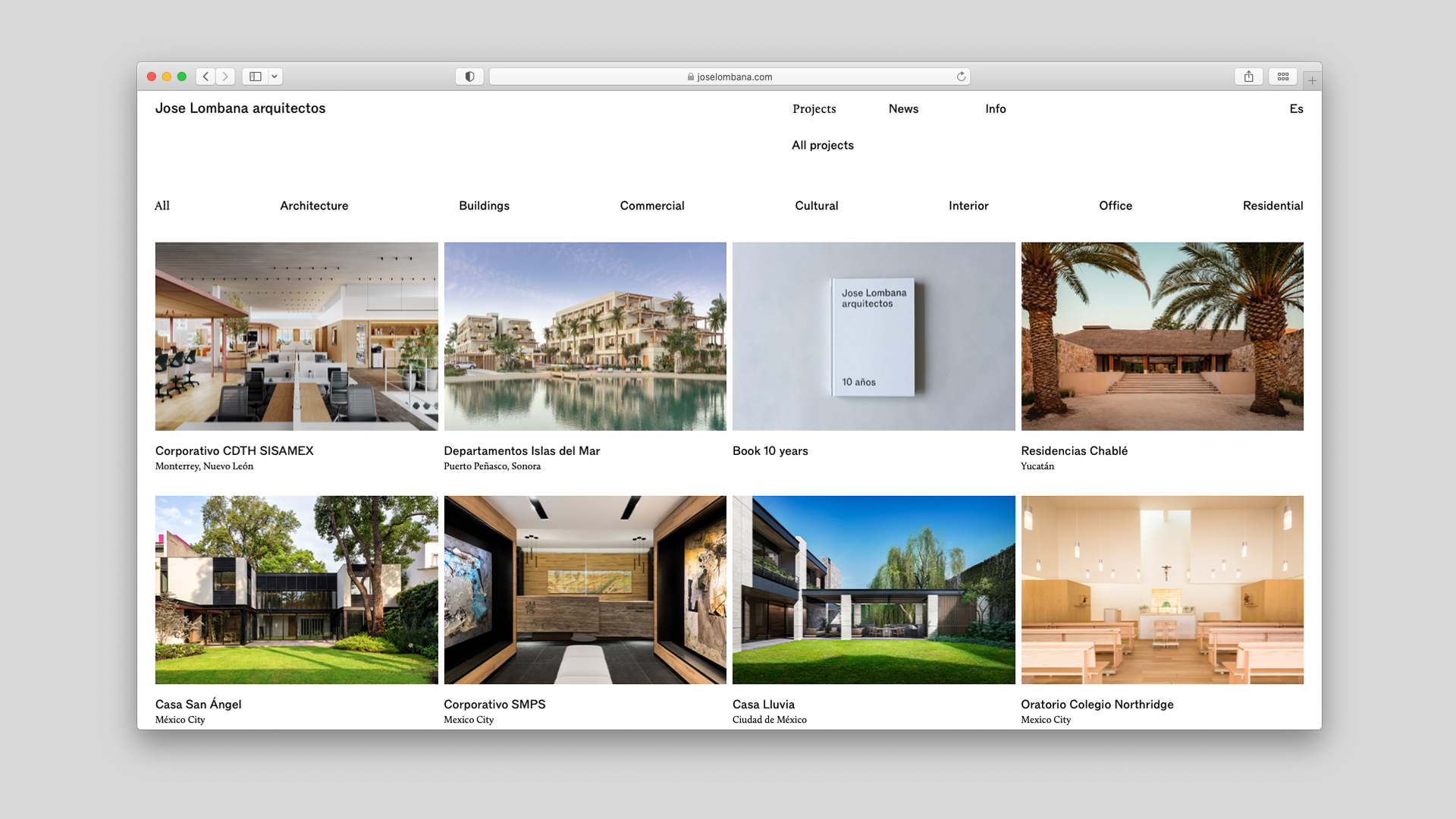The width and height of the screenshot is (1456, 819).
Task: Go forward with Safari's forward arrow
Action: (x=225, y=77)
